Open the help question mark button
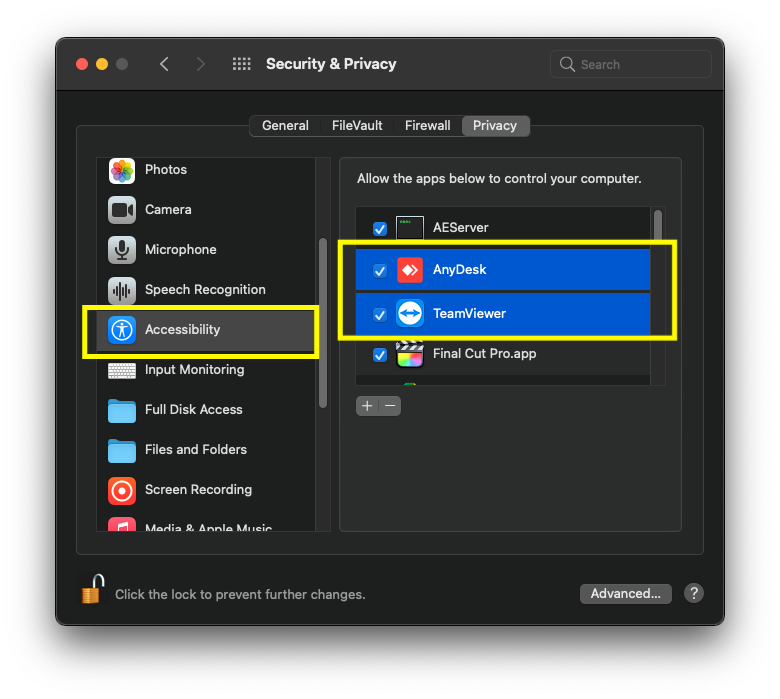 click(x=694, y=594)
